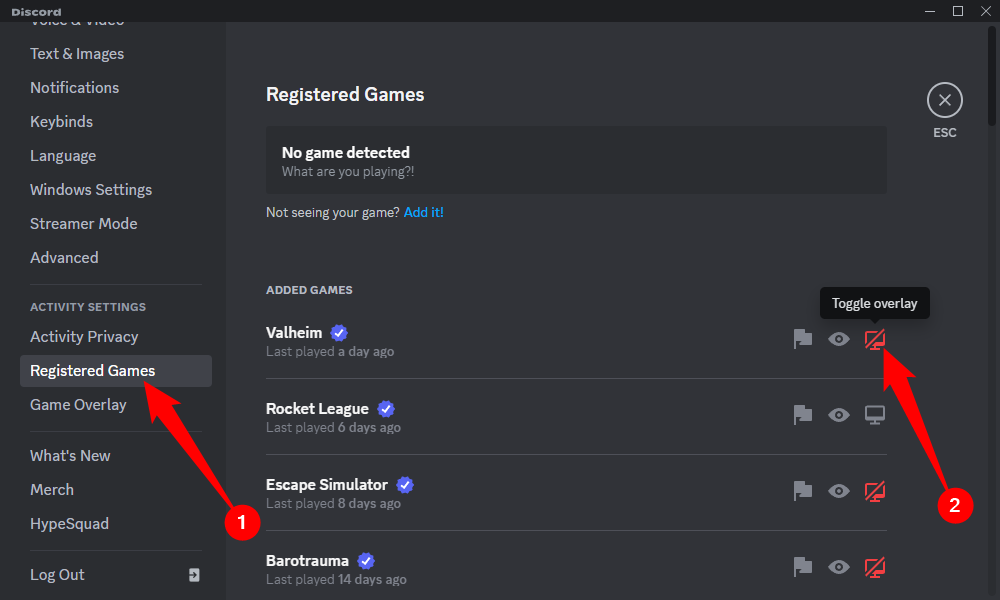
Task: Open the Game Overlay settings
Action: 78,405
